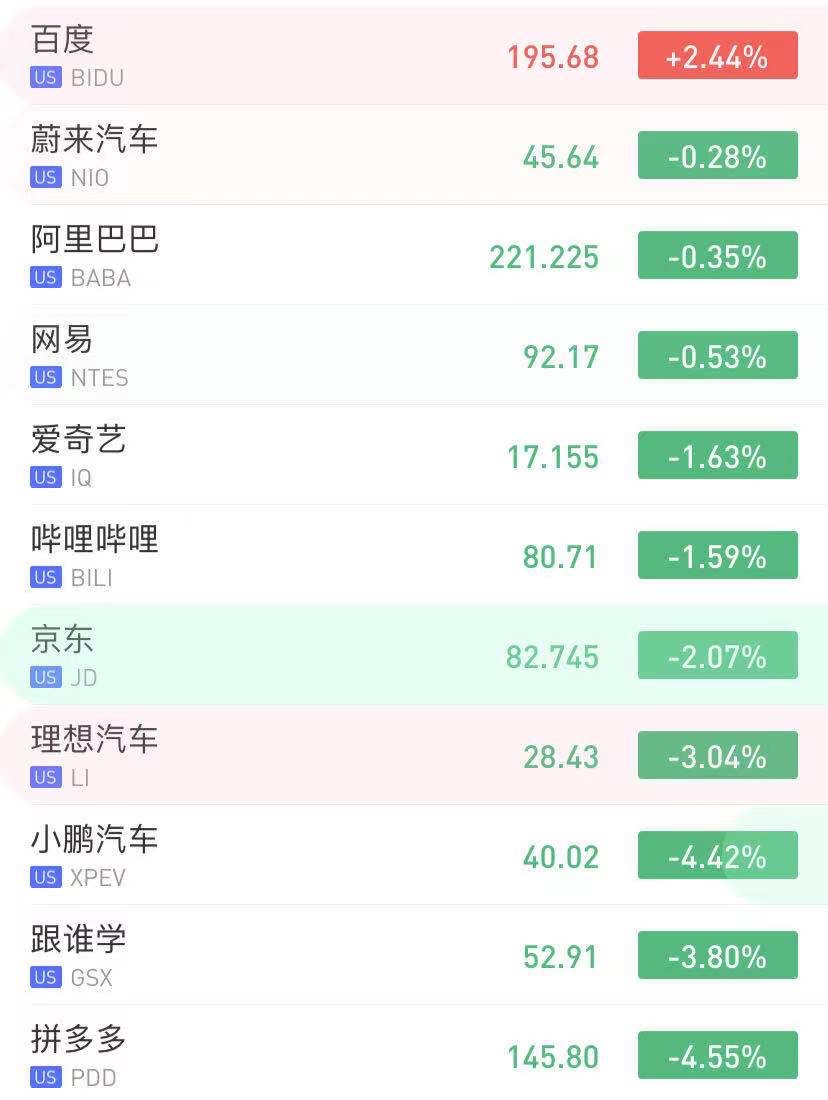Screen dimensions: 828x1100
Task: Open the 百度 stock details
Action: [62, 40]
